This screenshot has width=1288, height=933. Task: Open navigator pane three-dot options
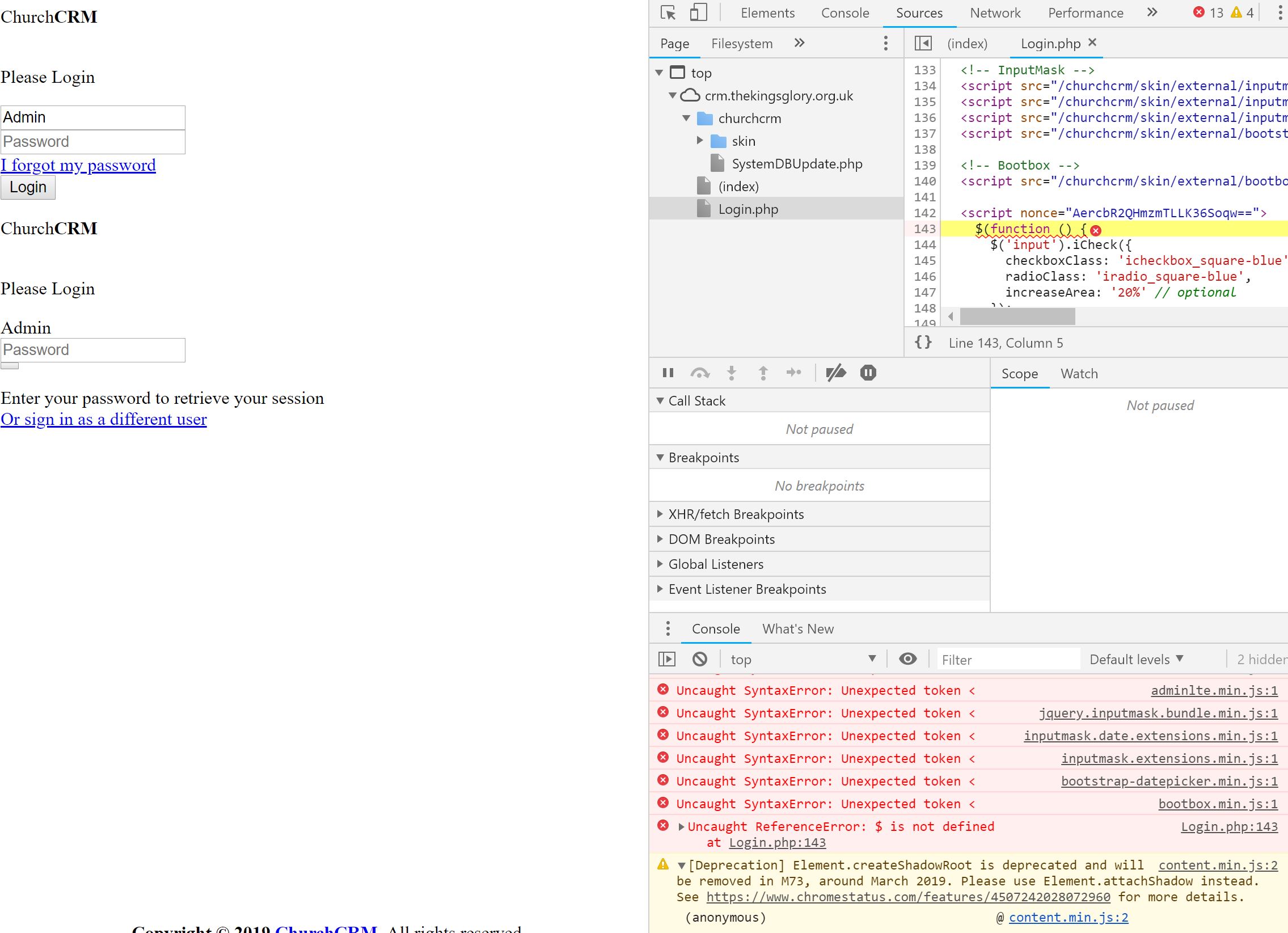coord(886,43)
